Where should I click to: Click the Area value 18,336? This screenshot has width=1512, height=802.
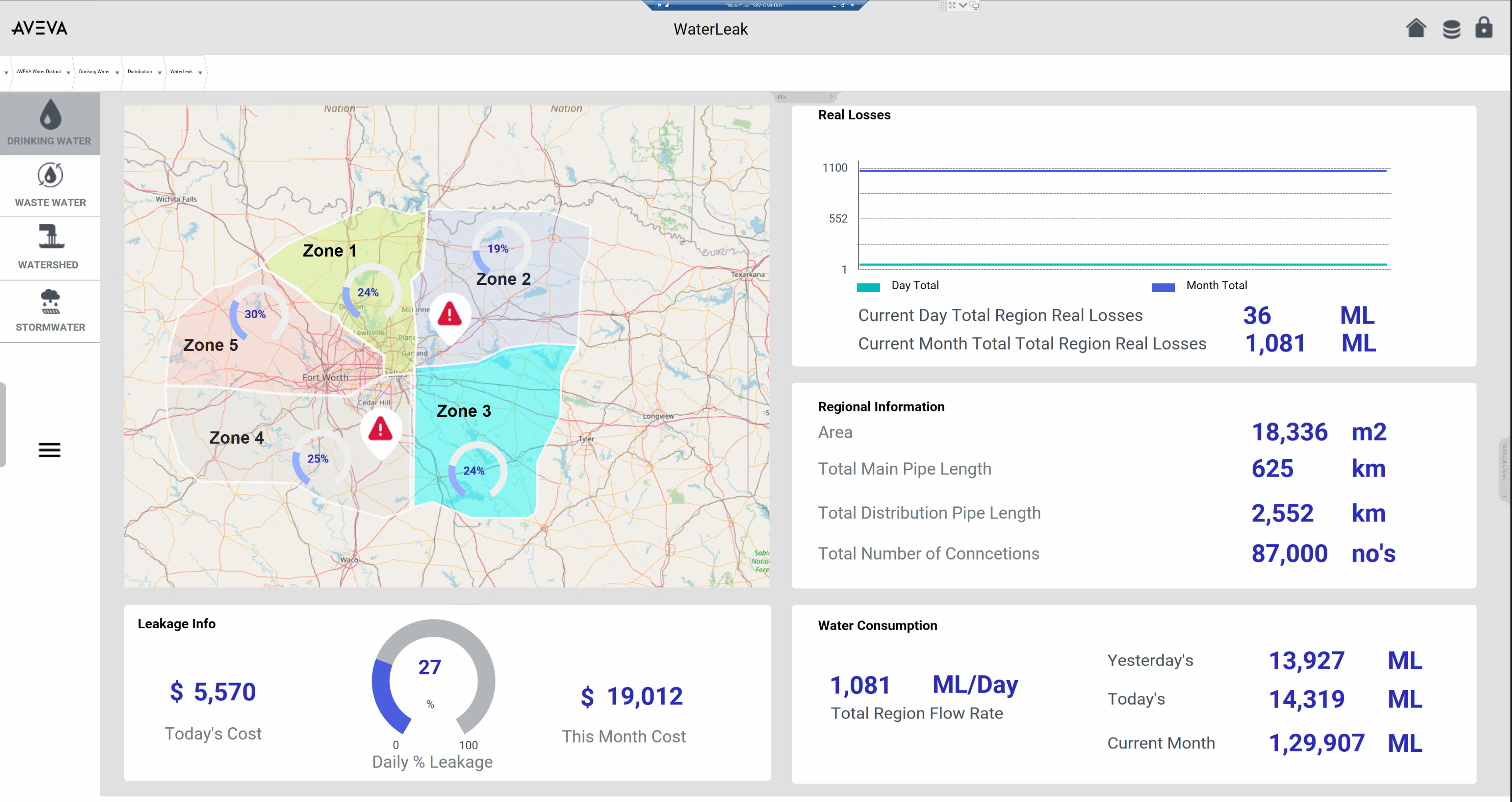click(1289, 432)
